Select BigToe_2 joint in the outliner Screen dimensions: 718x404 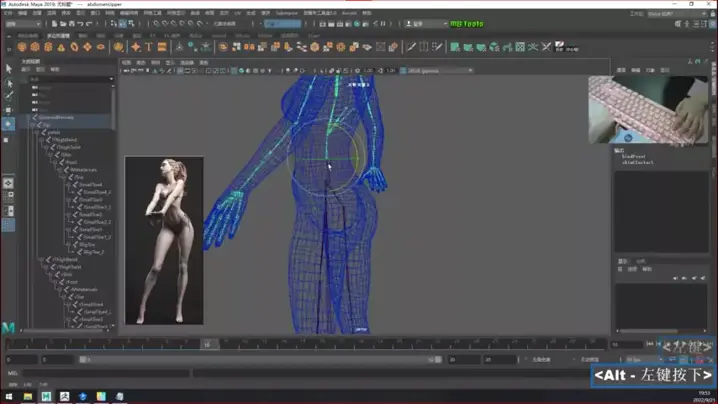[93, 252]
